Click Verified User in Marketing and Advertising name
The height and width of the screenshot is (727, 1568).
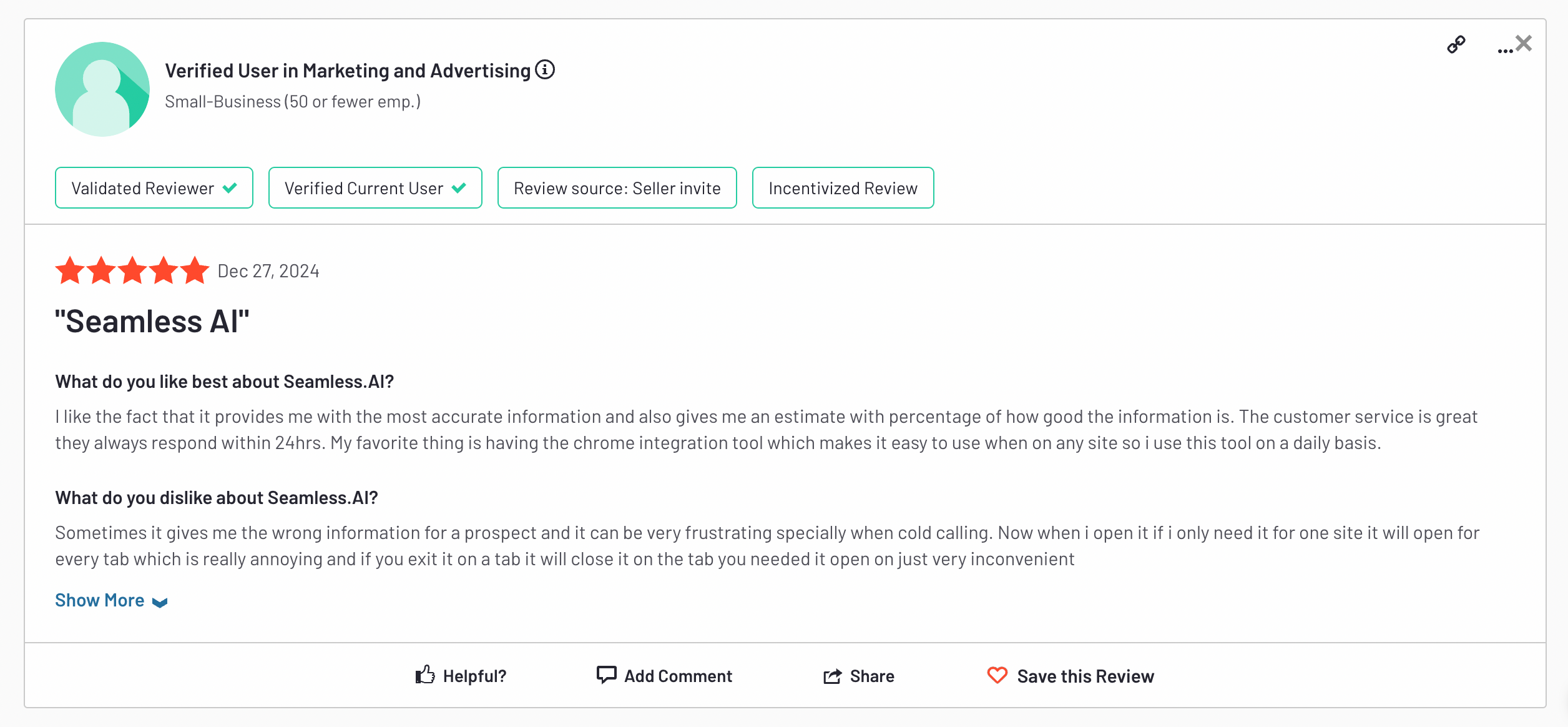click(x=348, y=71)
